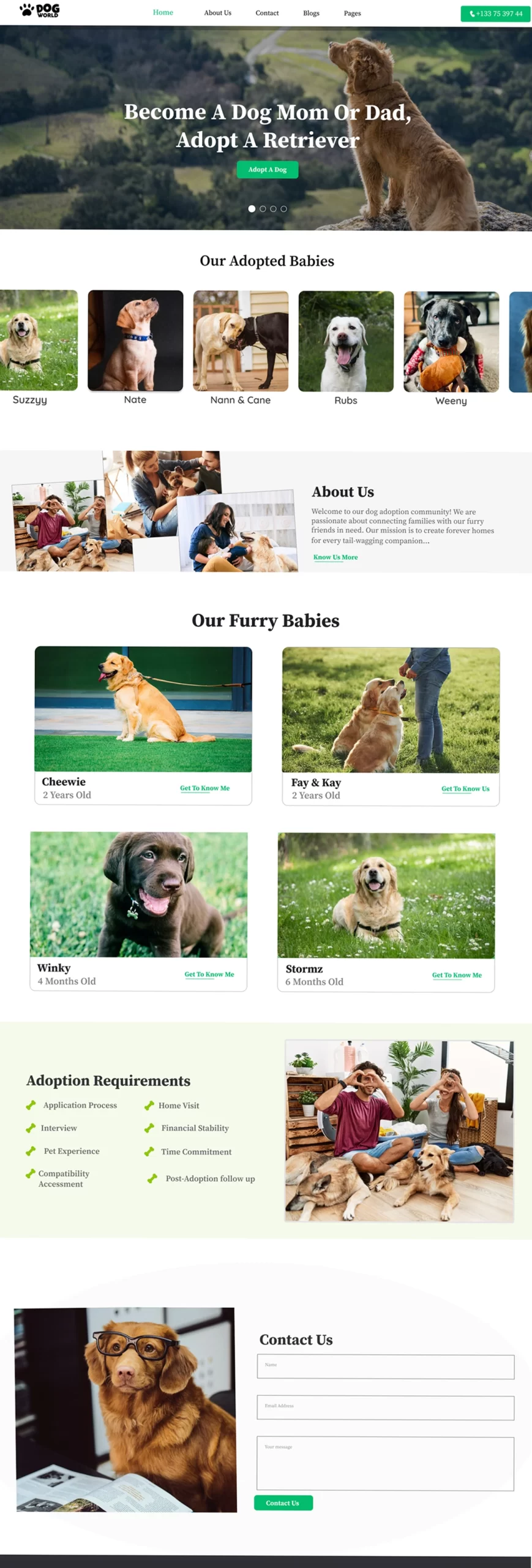This screenshot has height=1568, width=532.
Task: Focus the Email Address input field
Action: (x=386, y=1408)
